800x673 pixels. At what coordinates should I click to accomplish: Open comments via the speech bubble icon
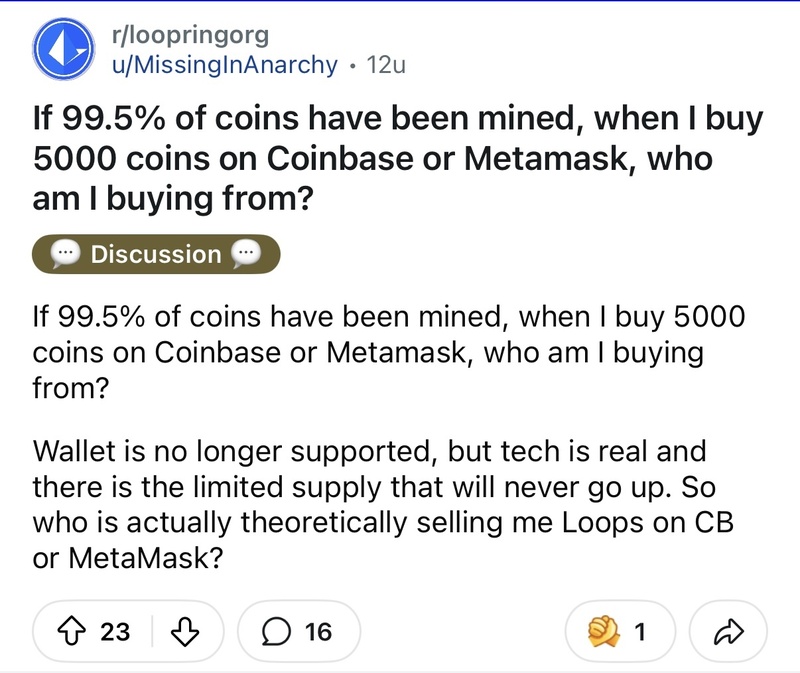(x=276, y=632)
